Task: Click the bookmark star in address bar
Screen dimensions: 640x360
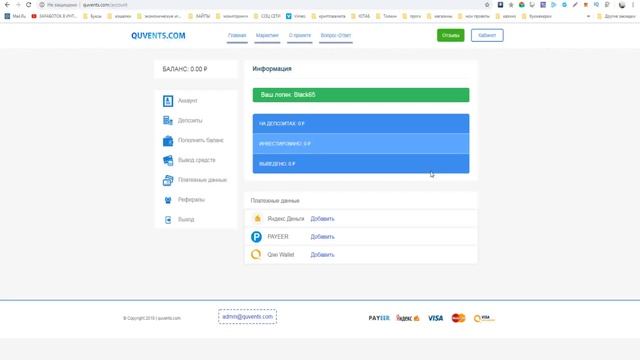Action: [x=487, y=5]
